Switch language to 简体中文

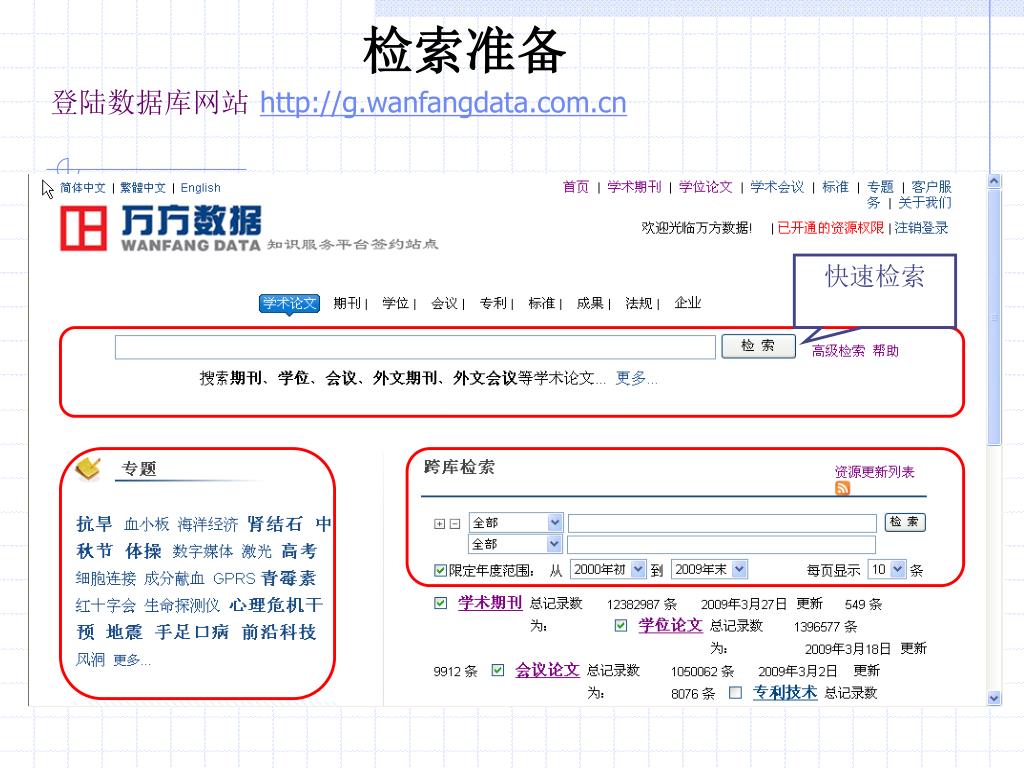pyautogui.click(x=83, y=188)
